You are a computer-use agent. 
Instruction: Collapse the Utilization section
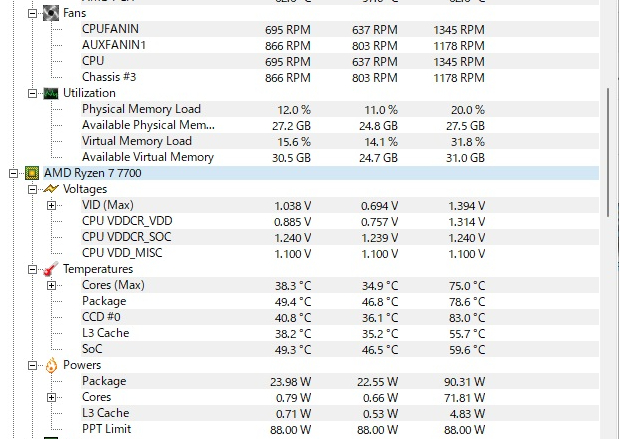click(33, 93)
